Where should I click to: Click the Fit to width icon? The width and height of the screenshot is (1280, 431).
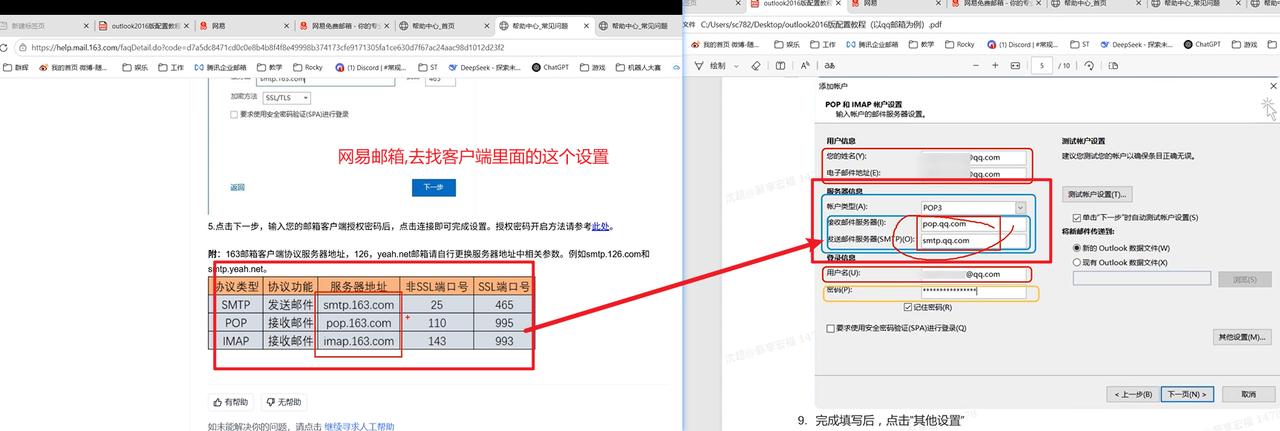pos(1016,66)
